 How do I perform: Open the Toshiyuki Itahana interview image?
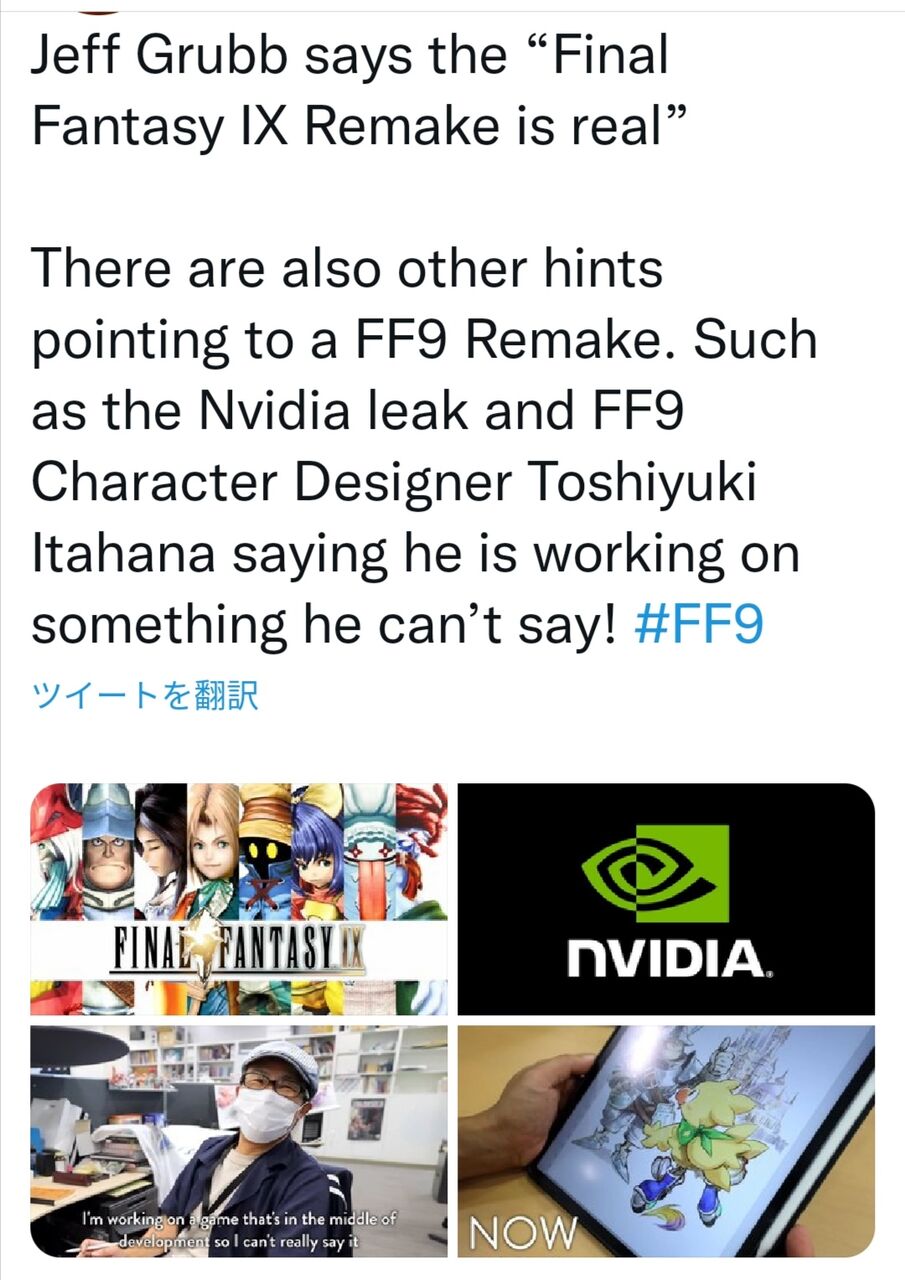(240, 1140)
